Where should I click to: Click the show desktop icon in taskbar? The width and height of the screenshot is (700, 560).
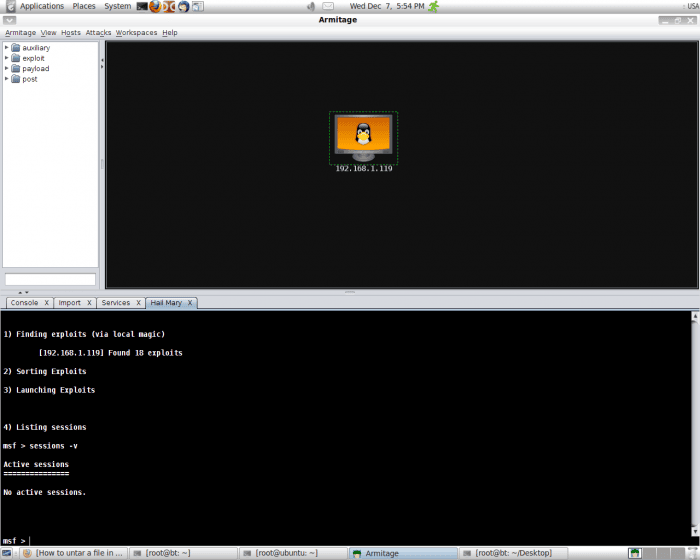pos(6,553)
